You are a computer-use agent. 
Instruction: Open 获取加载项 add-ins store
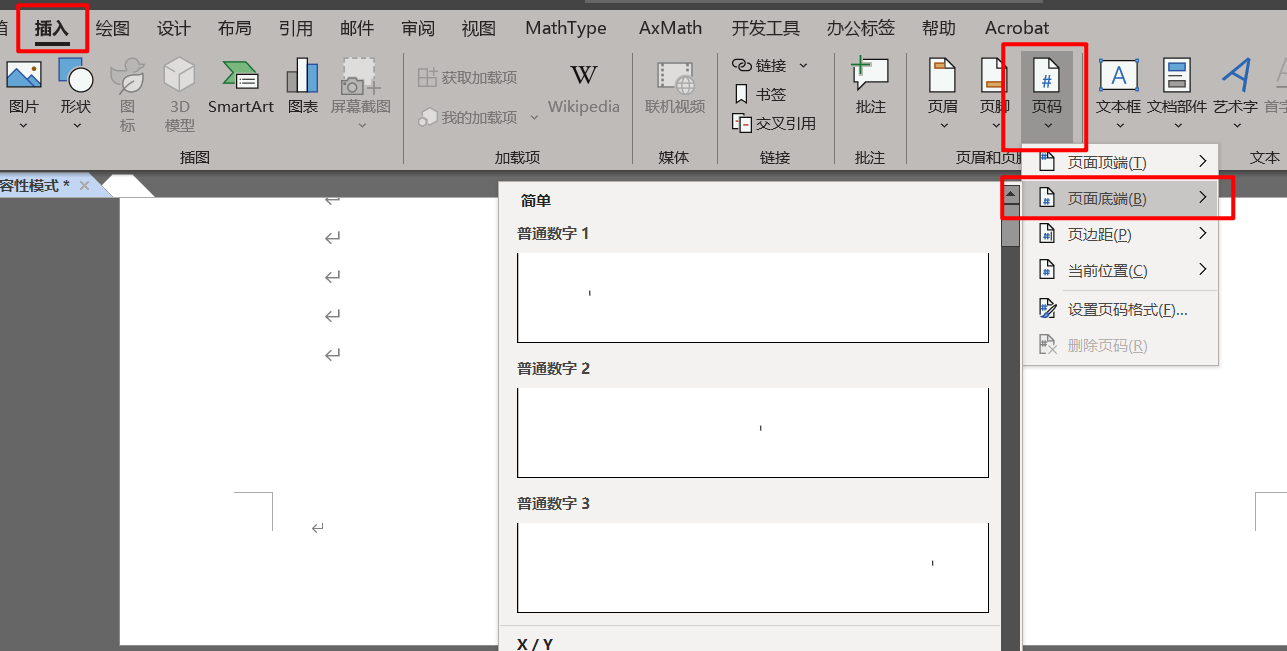click(x=468, y=77)
